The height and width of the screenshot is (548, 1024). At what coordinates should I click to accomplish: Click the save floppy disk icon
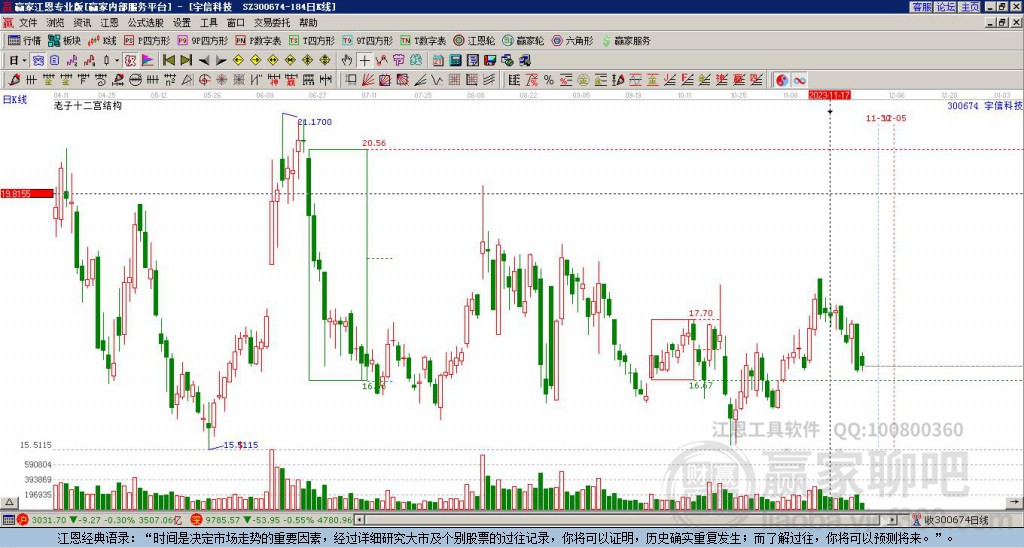pyautogui.click(x=490, y=61)
